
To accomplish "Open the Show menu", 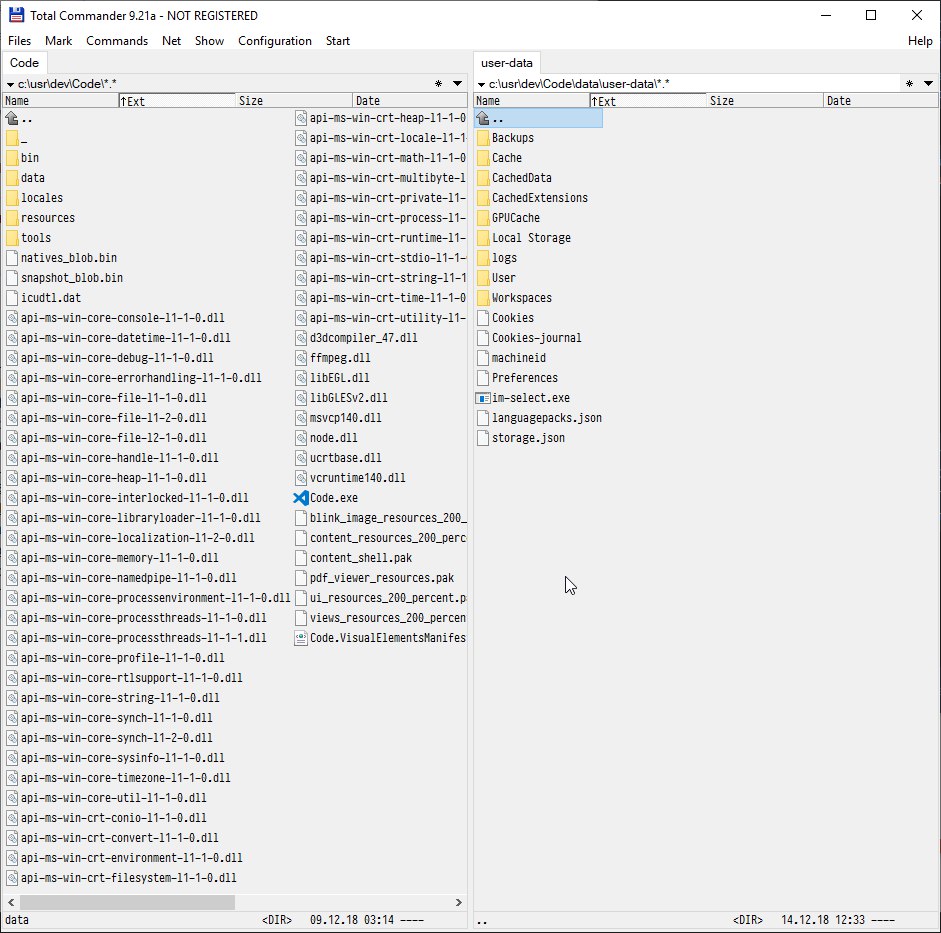I will [x=209, y=41].
